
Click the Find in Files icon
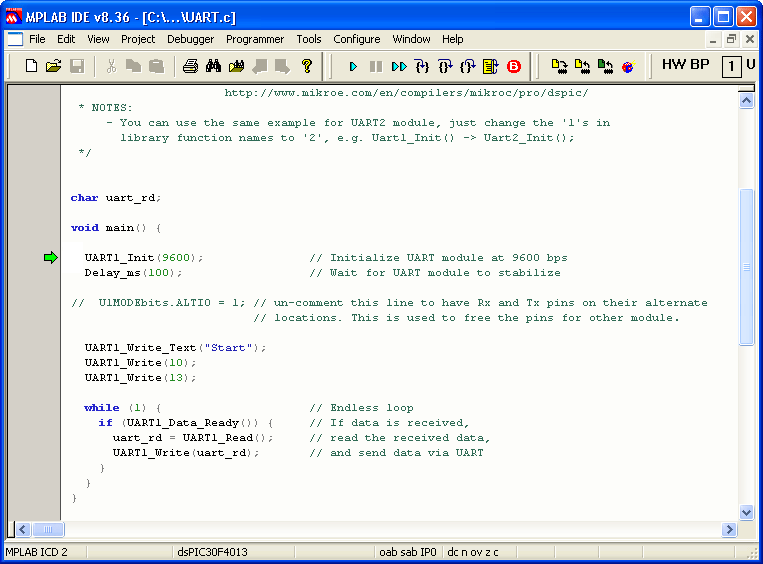(236, 66)
